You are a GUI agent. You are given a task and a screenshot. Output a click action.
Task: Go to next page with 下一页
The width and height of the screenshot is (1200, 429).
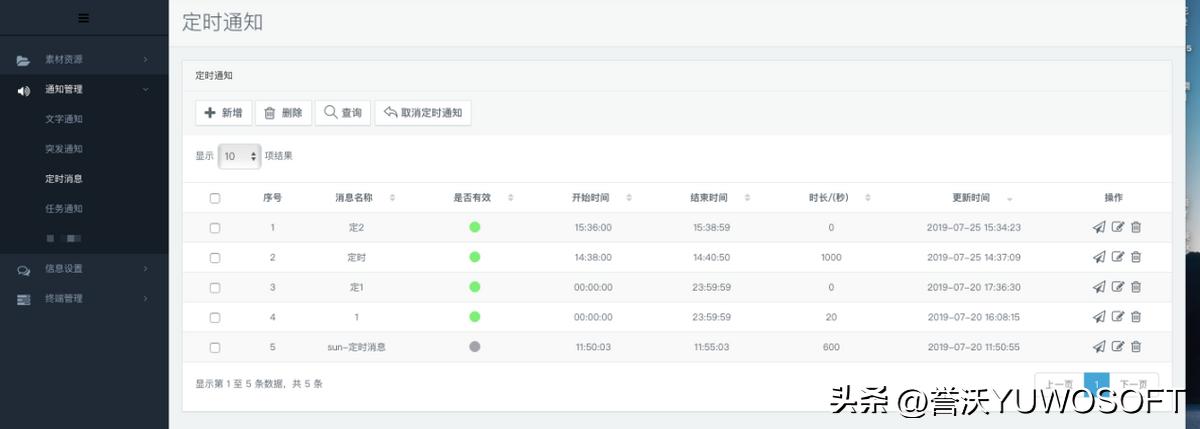(x=1134, y=385)
